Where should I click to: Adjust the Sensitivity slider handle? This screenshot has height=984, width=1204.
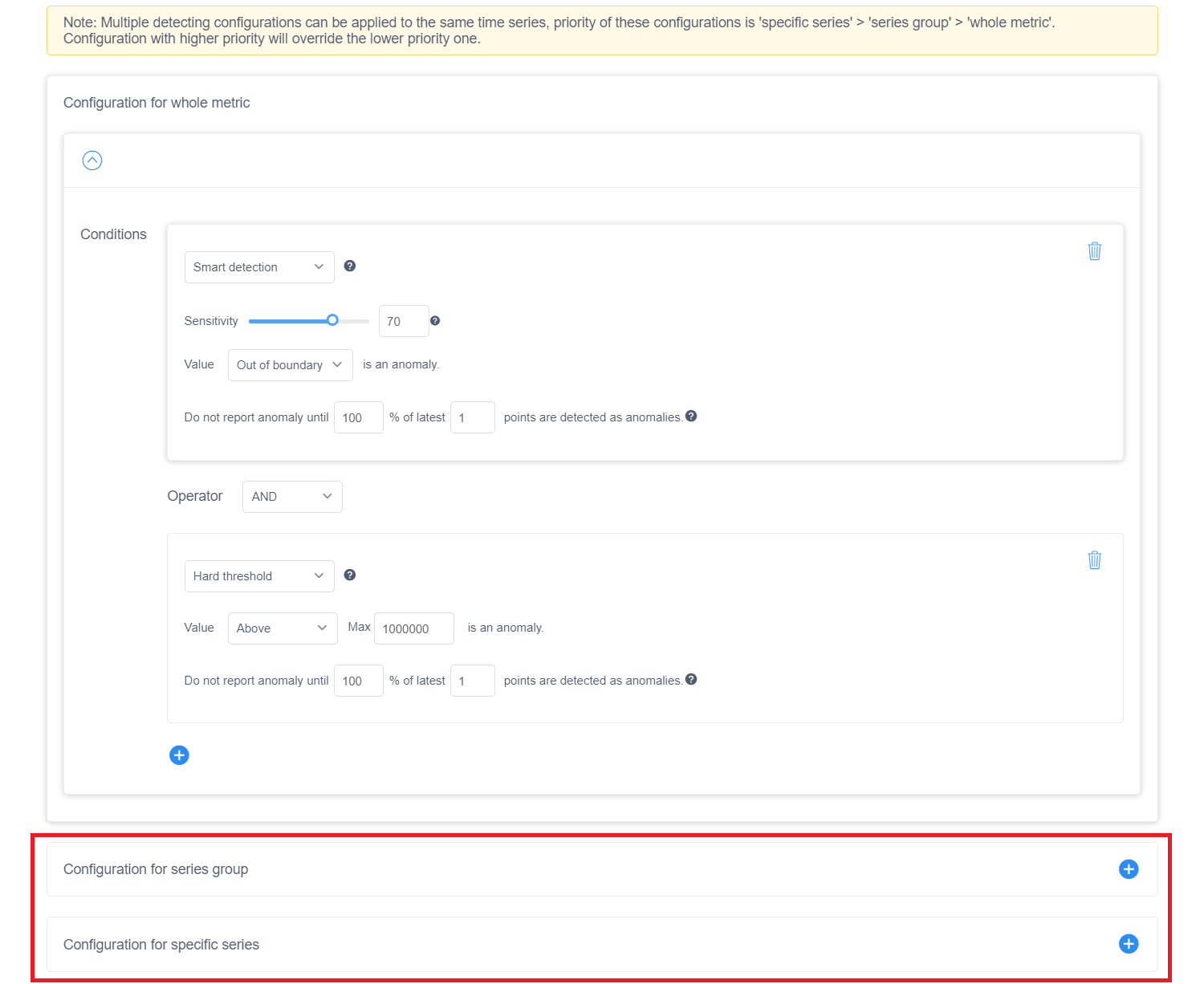click(x=332, y=320)
